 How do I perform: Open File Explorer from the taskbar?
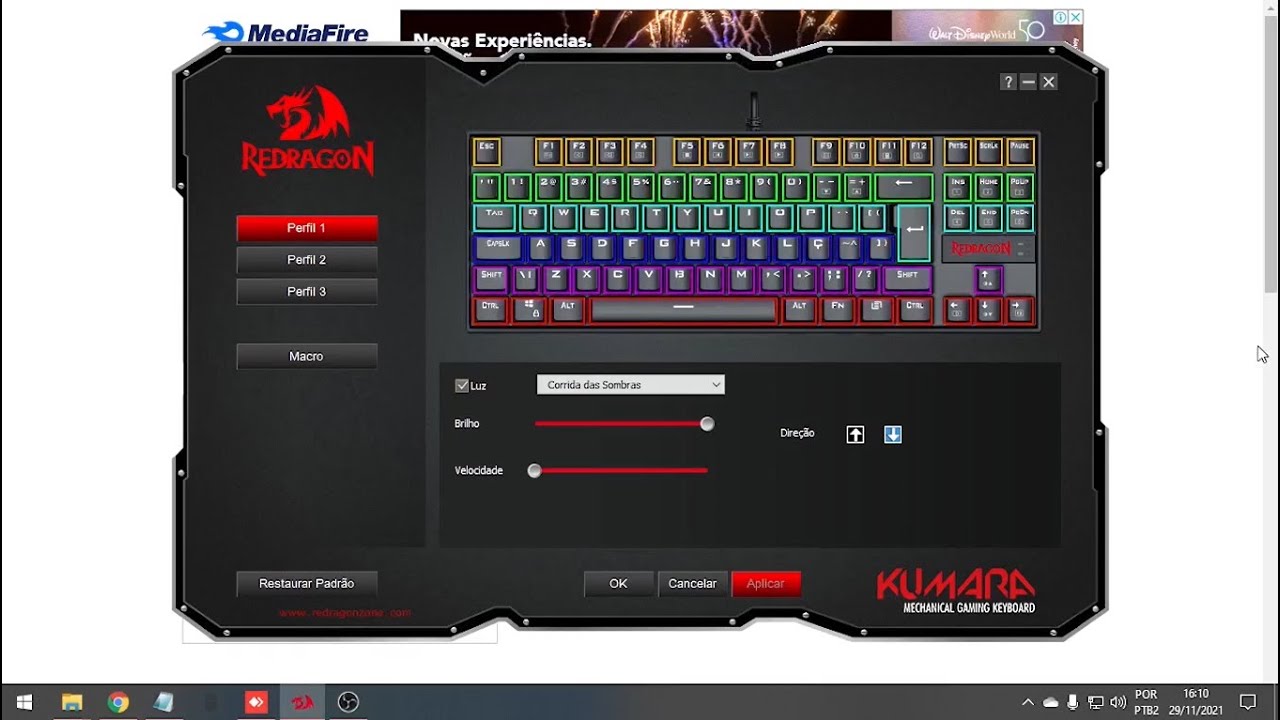pos(72,702)
